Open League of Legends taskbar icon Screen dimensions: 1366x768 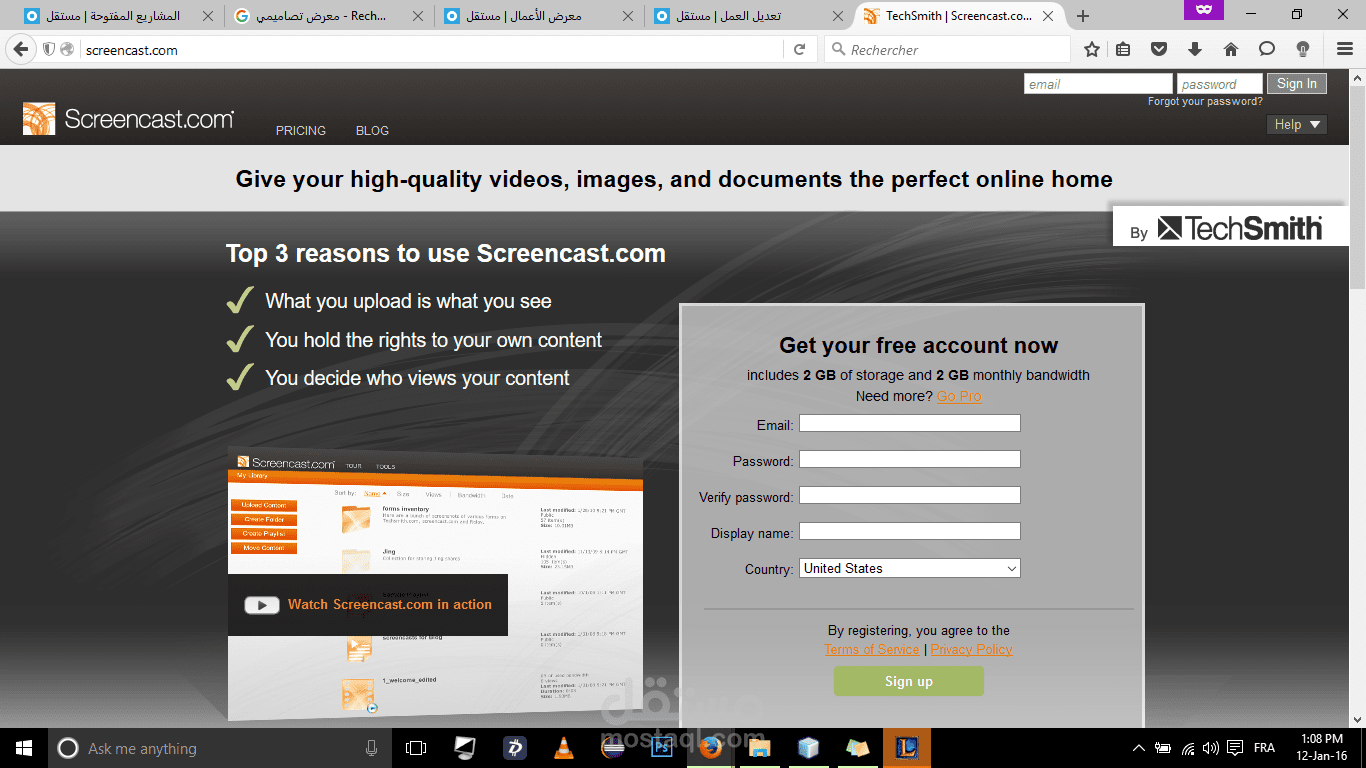[907, 748]
